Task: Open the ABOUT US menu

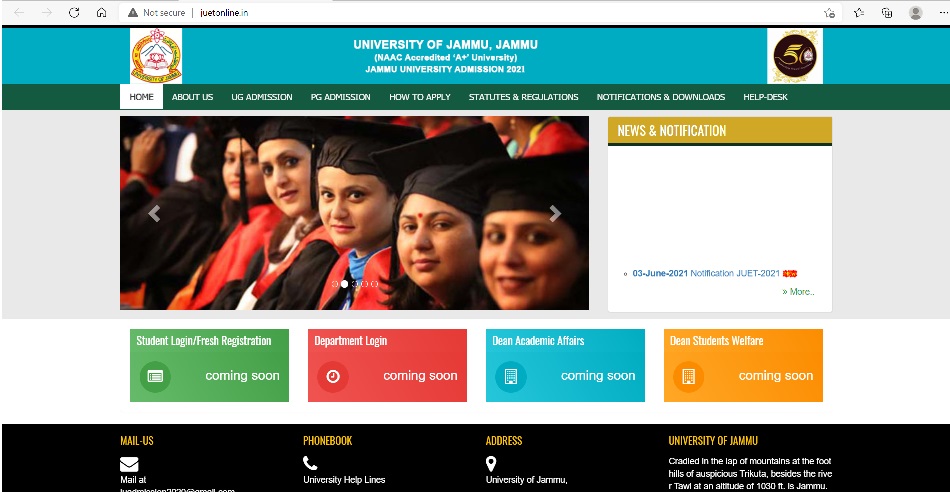Action: point(193,97)
